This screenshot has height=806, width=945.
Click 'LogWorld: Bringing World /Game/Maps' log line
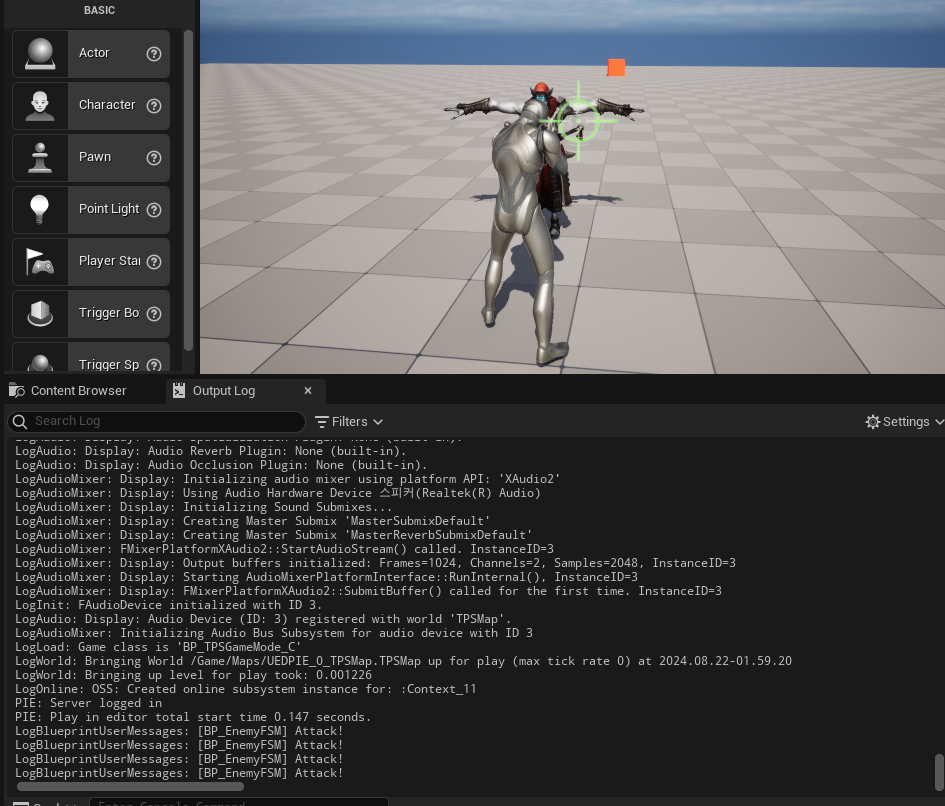click(x=403, y=661)
